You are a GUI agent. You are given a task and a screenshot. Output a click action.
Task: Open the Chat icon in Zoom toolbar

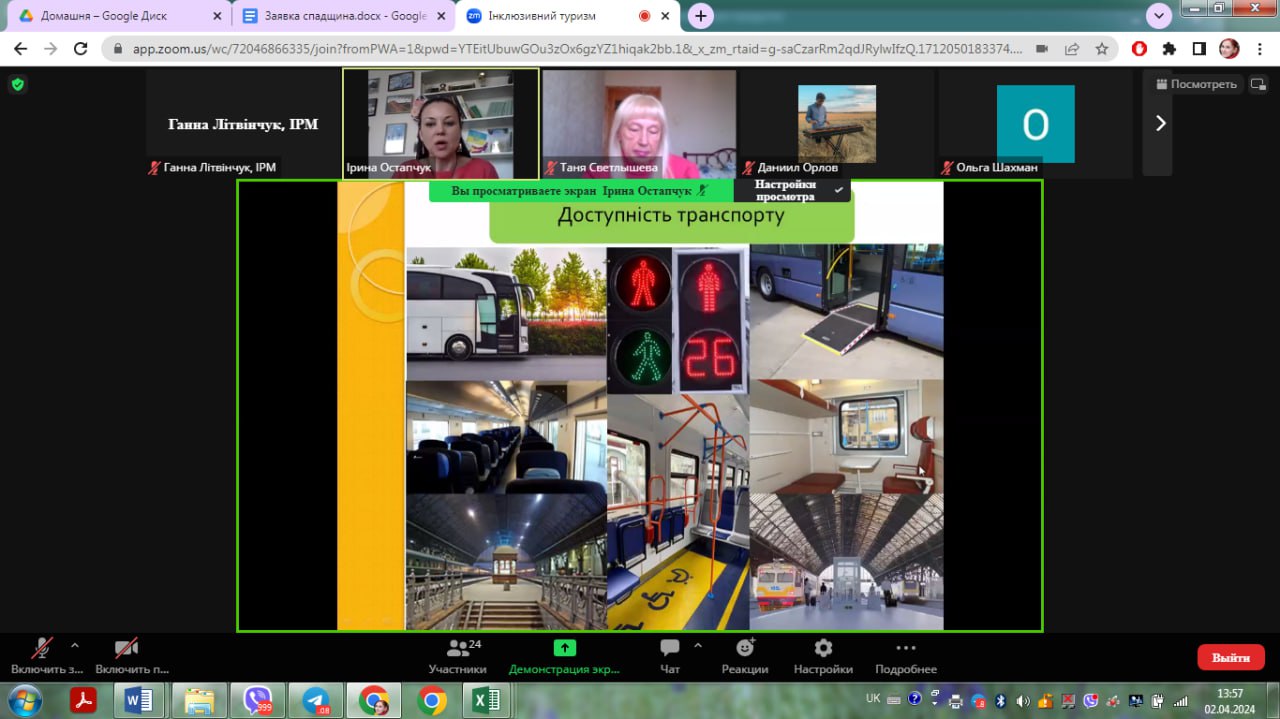[x=670, y=648]
